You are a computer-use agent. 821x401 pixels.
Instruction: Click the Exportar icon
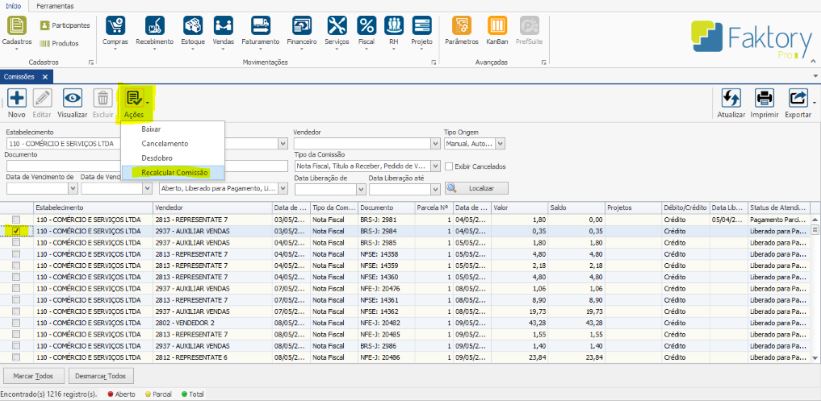point(798,99)
